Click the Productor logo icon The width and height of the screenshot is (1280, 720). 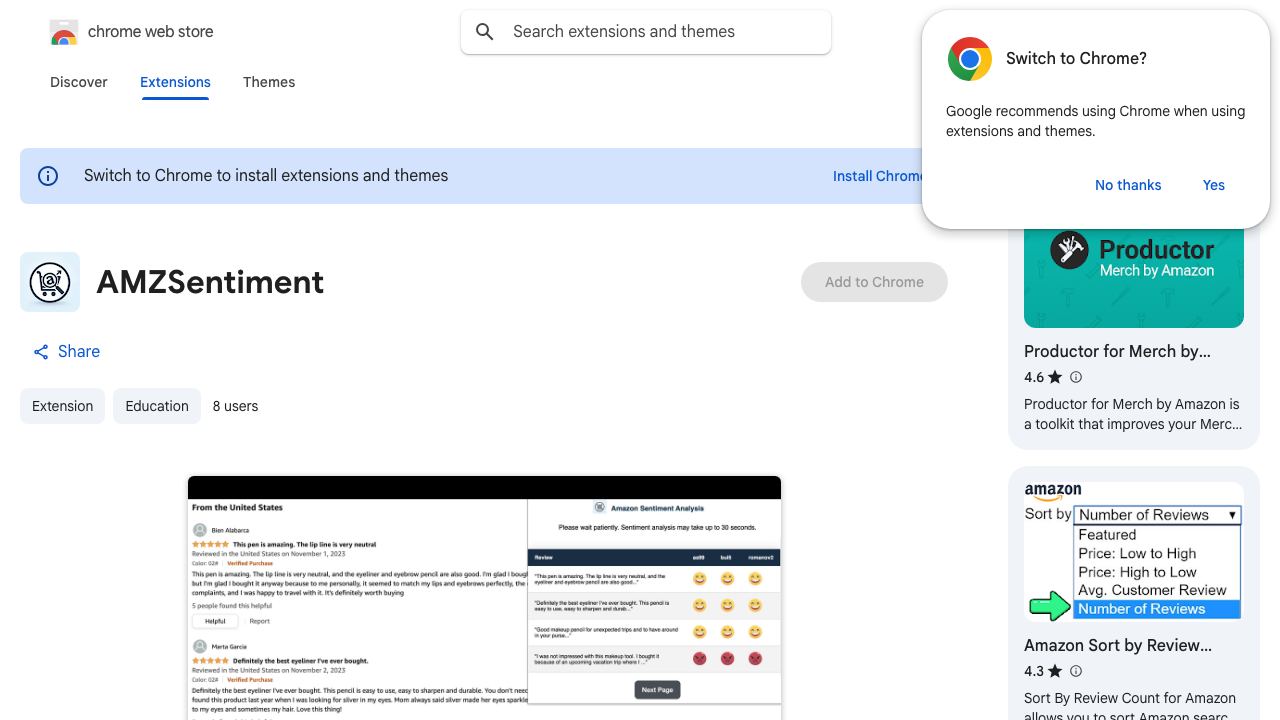(1069, 250)
